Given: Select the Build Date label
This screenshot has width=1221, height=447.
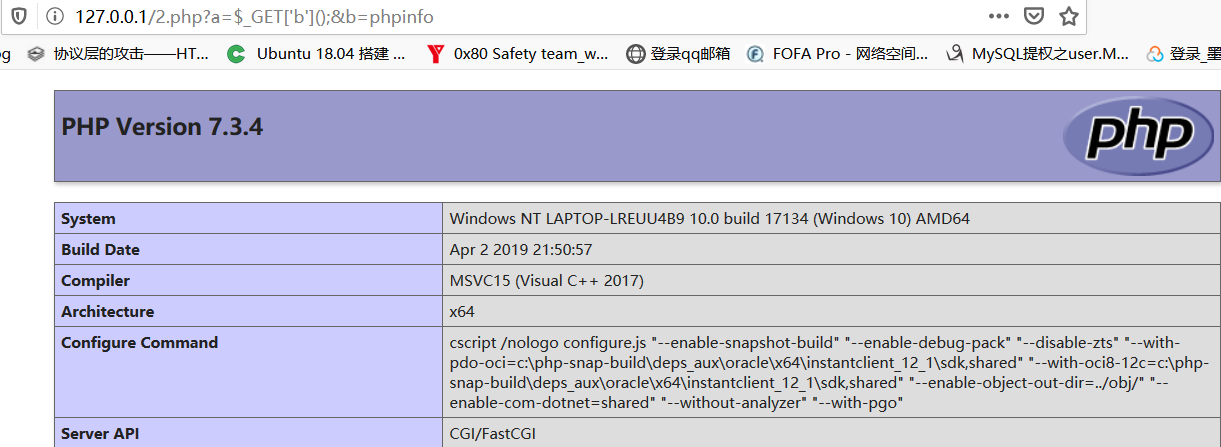Looking at the screenshot, I should 100,250.
